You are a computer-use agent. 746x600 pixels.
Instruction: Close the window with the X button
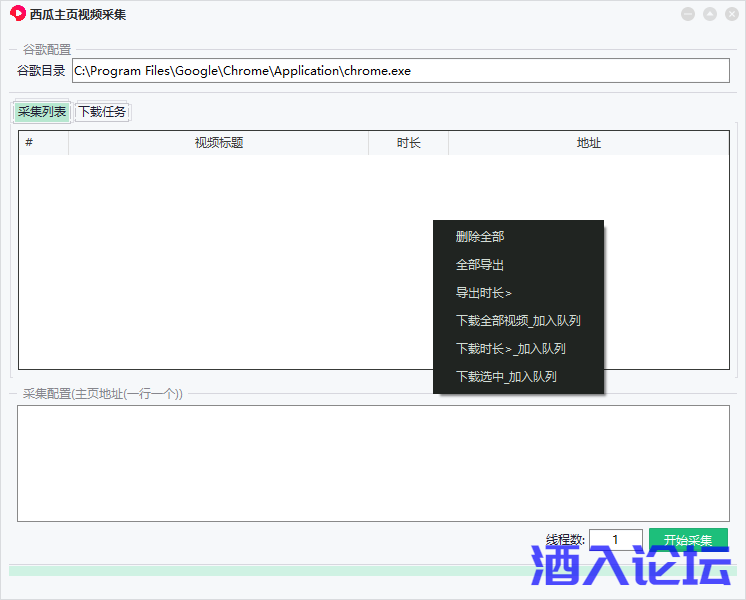pos(730,14)
